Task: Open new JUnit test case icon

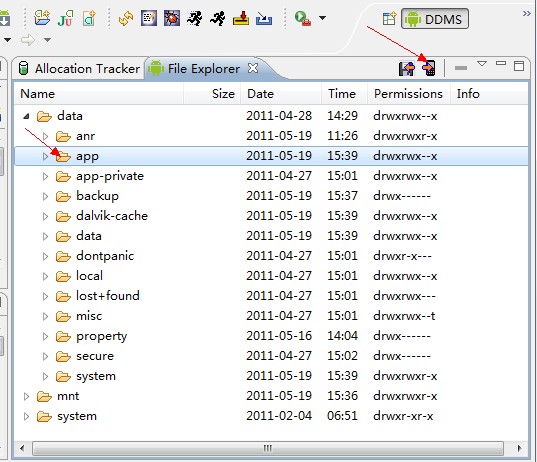Action: (65, 18)
